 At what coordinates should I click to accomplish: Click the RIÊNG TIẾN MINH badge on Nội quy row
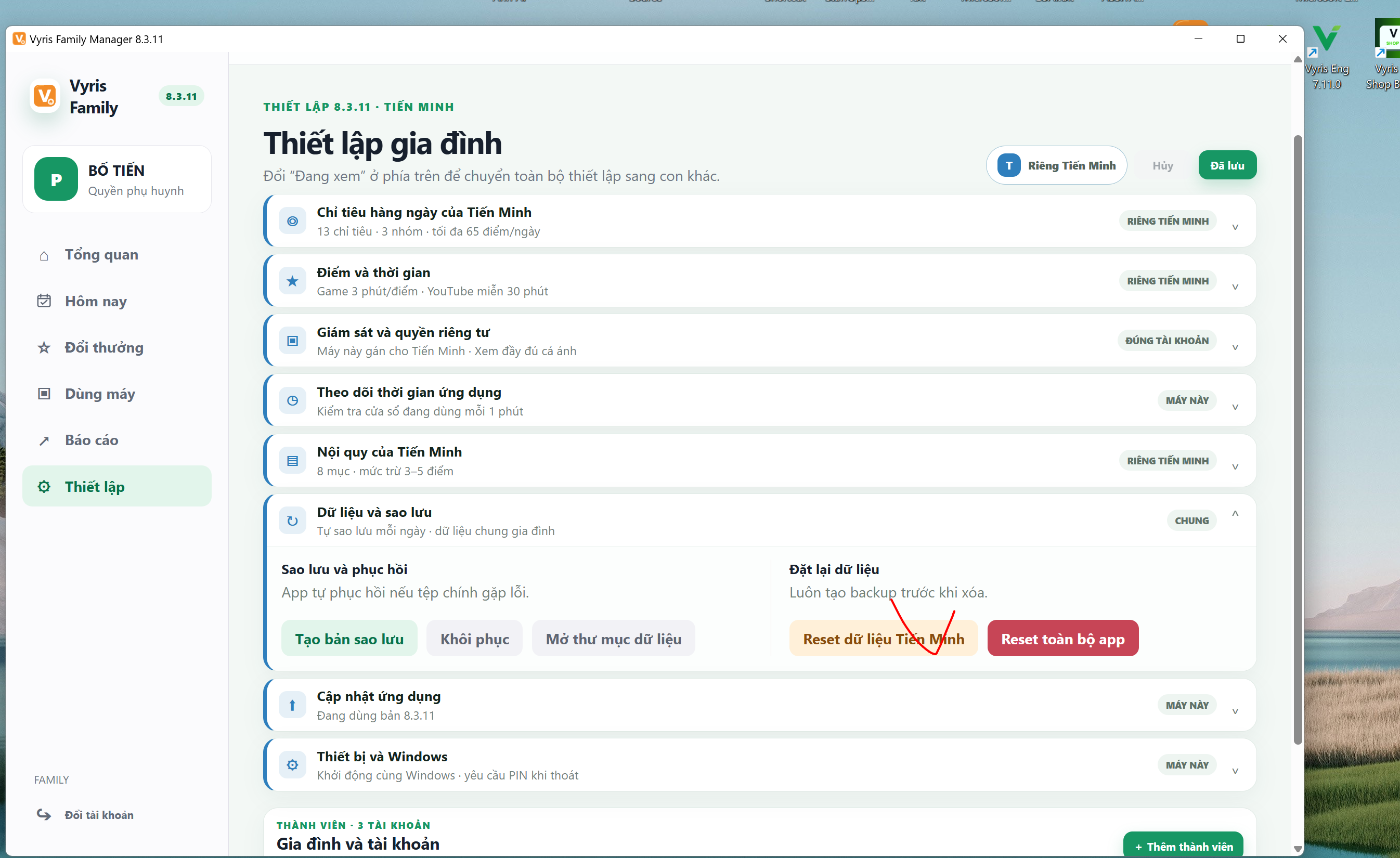click(x=1168, y=461)
